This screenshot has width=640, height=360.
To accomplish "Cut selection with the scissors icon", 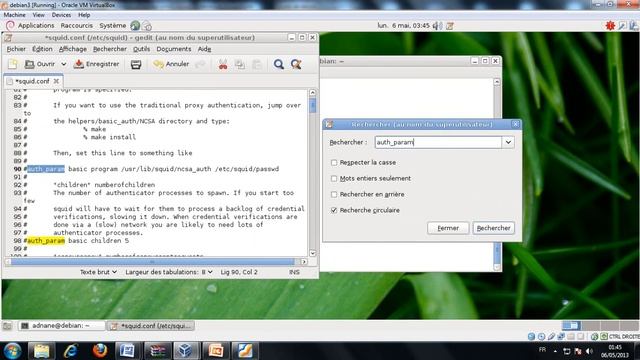I will [223, 64].
